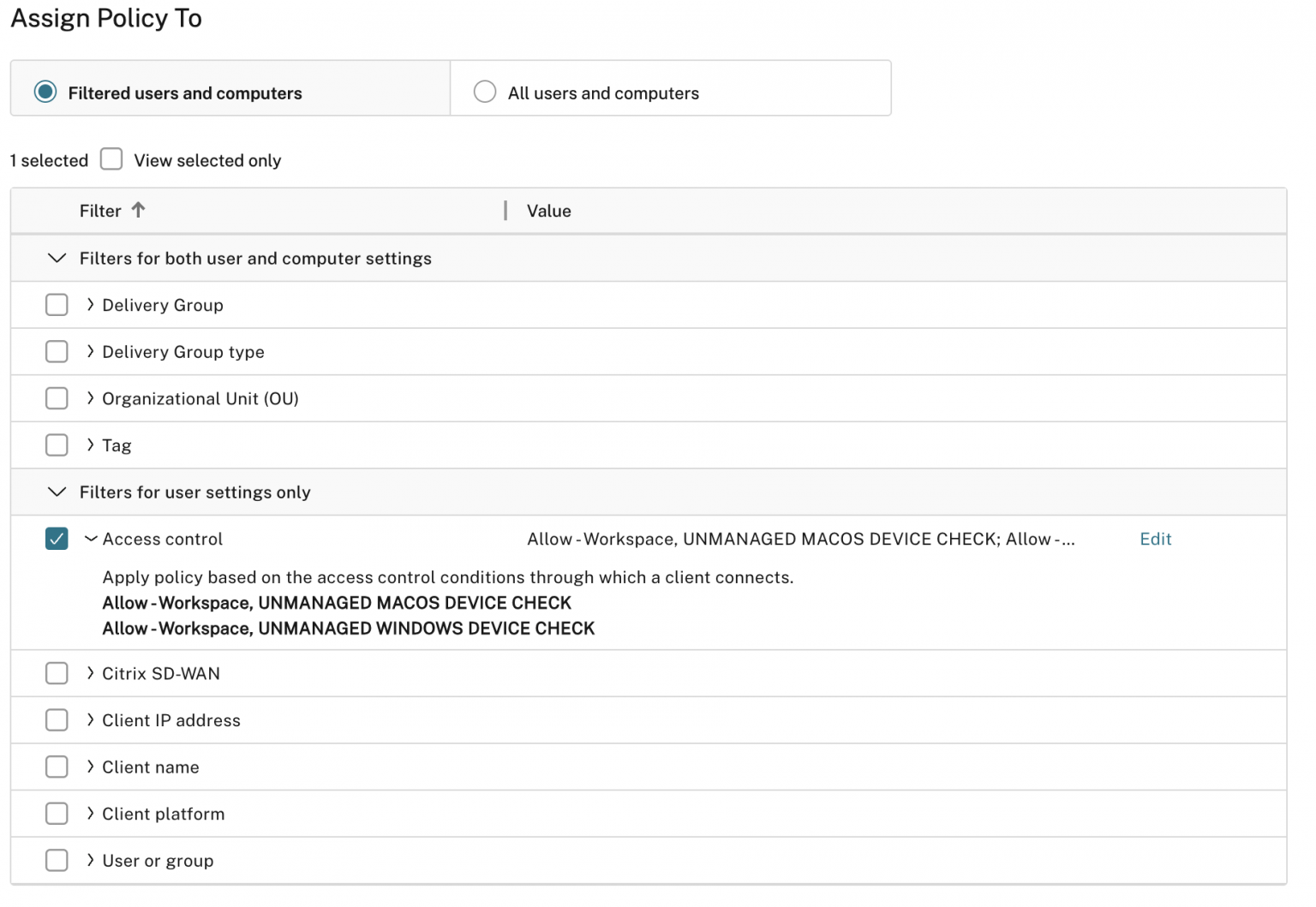Viewport: 1316px width, 907px height.
Task: Check the Client platform filter checkbox
Action: click(57, 813)
